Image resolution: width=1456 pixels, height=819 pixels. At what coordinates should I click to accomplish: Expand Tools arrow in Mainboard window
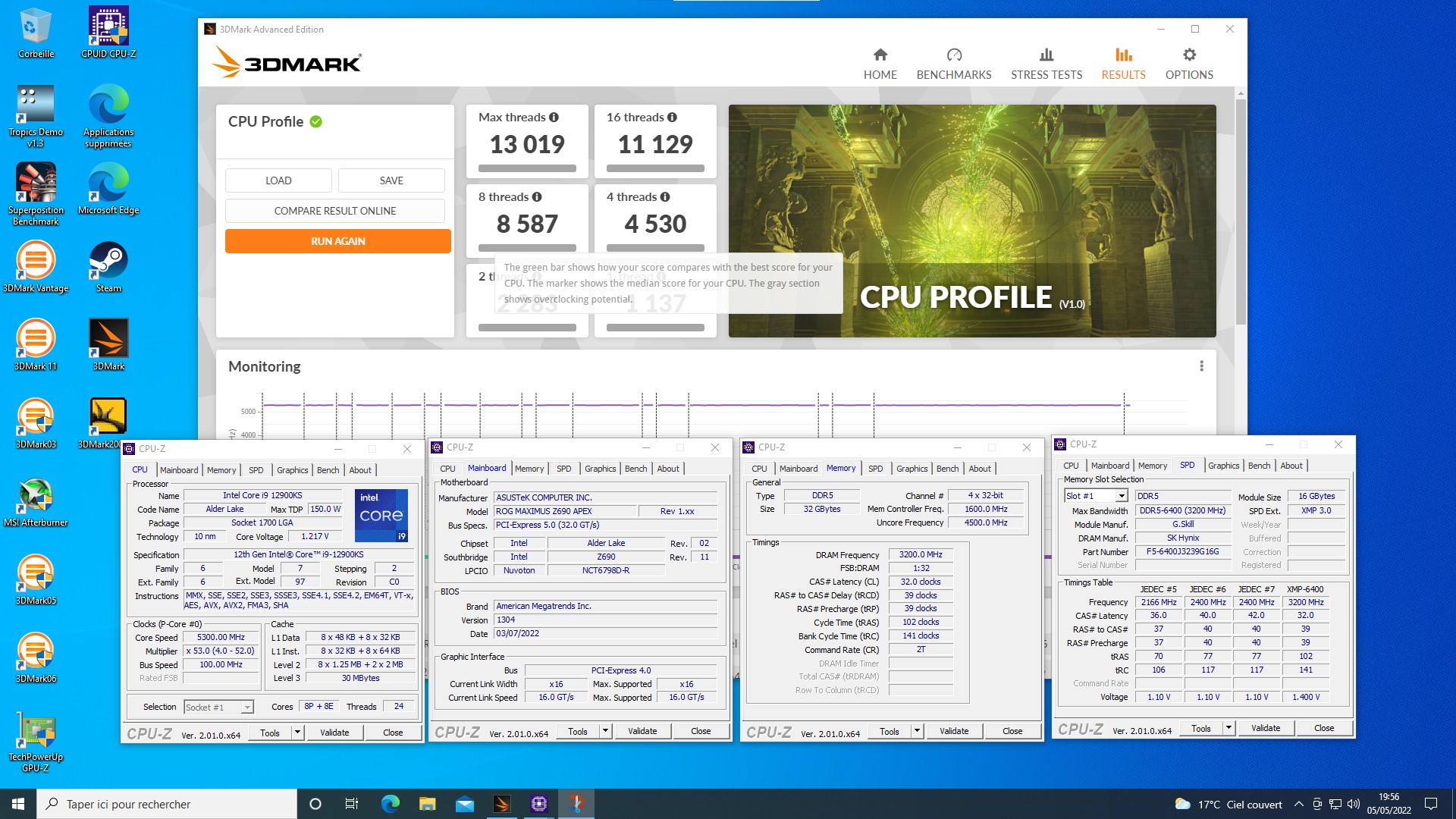pos(606,731)
